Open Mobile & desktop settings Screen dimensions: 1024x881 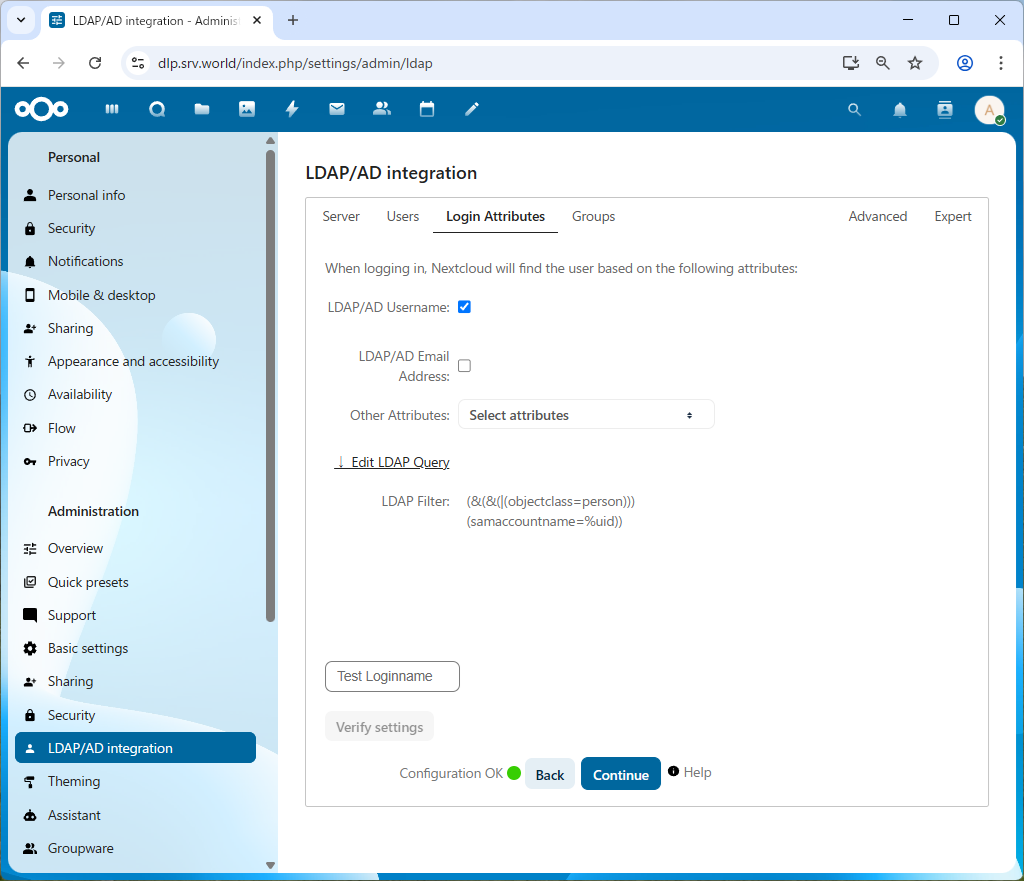[136, 295]
